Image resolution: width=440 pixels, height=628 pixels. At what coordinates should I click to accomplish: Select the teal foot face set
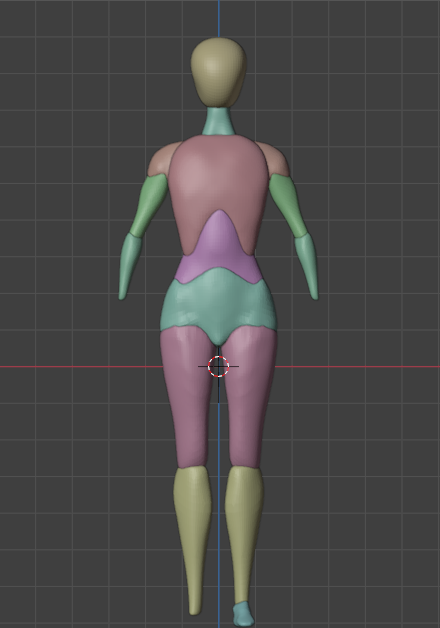pos(243,614)
